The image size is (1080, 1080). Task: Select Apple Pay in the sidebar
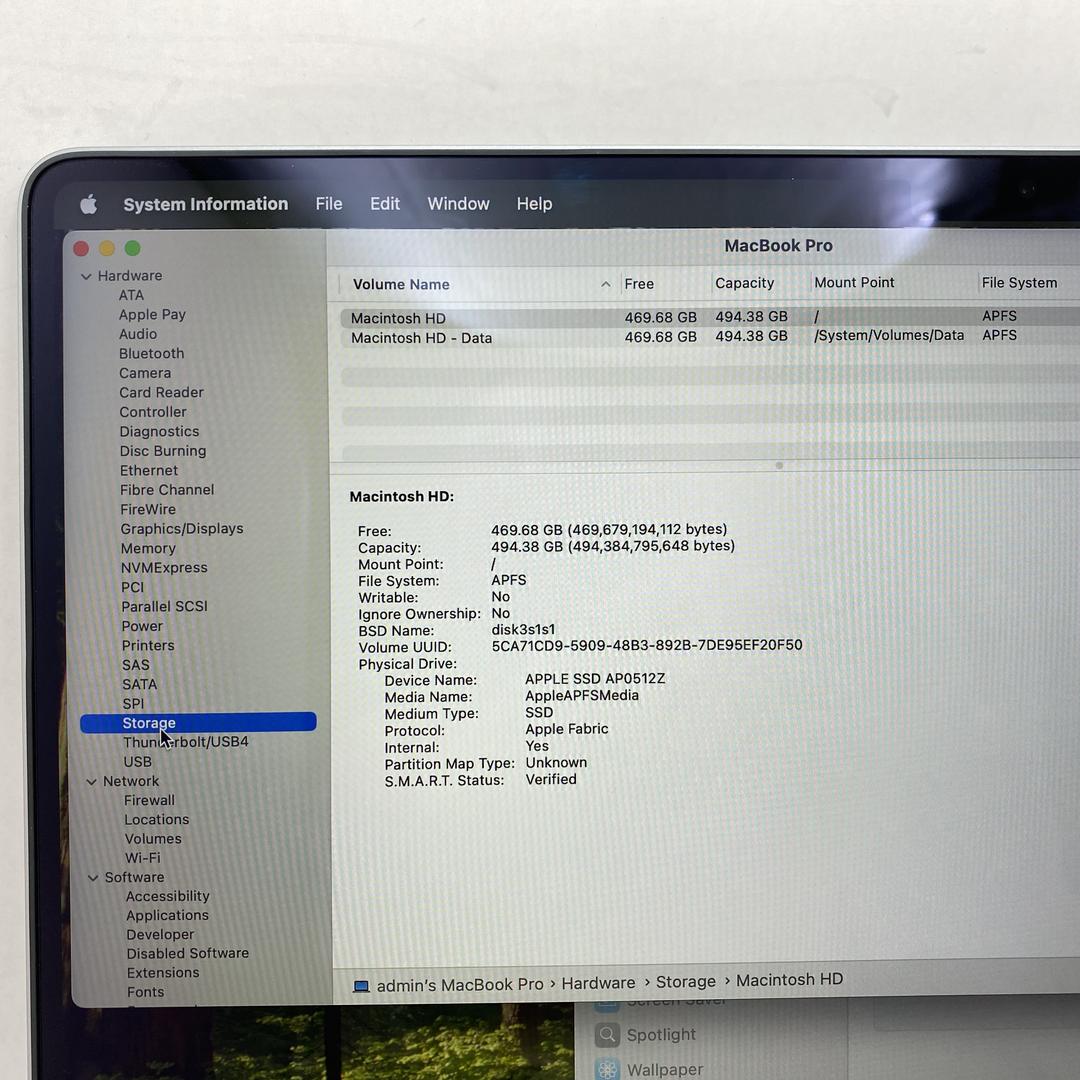coord(152,314)
